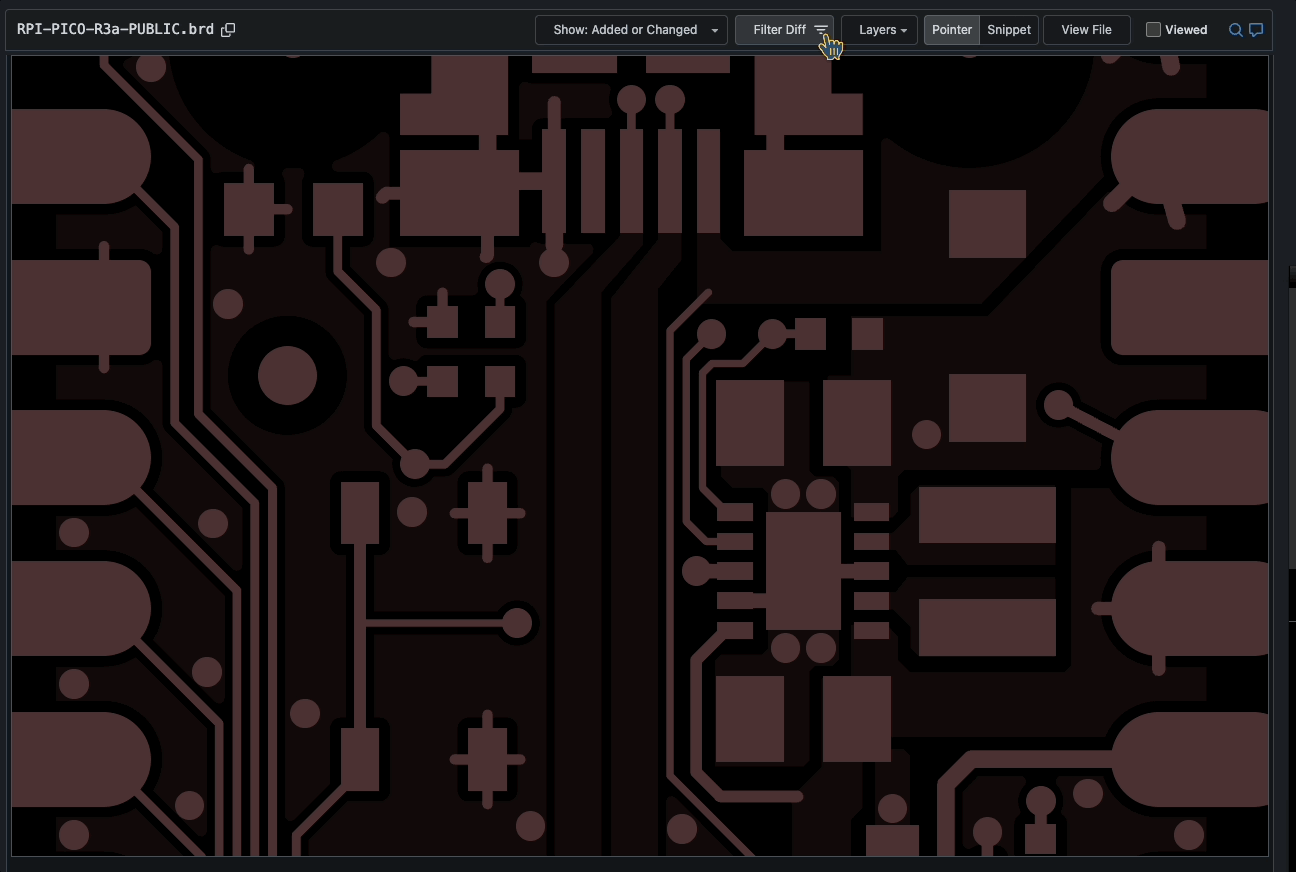Open the inline diff search magnifier
The image size is (1296, 872).
[1235, 30]
